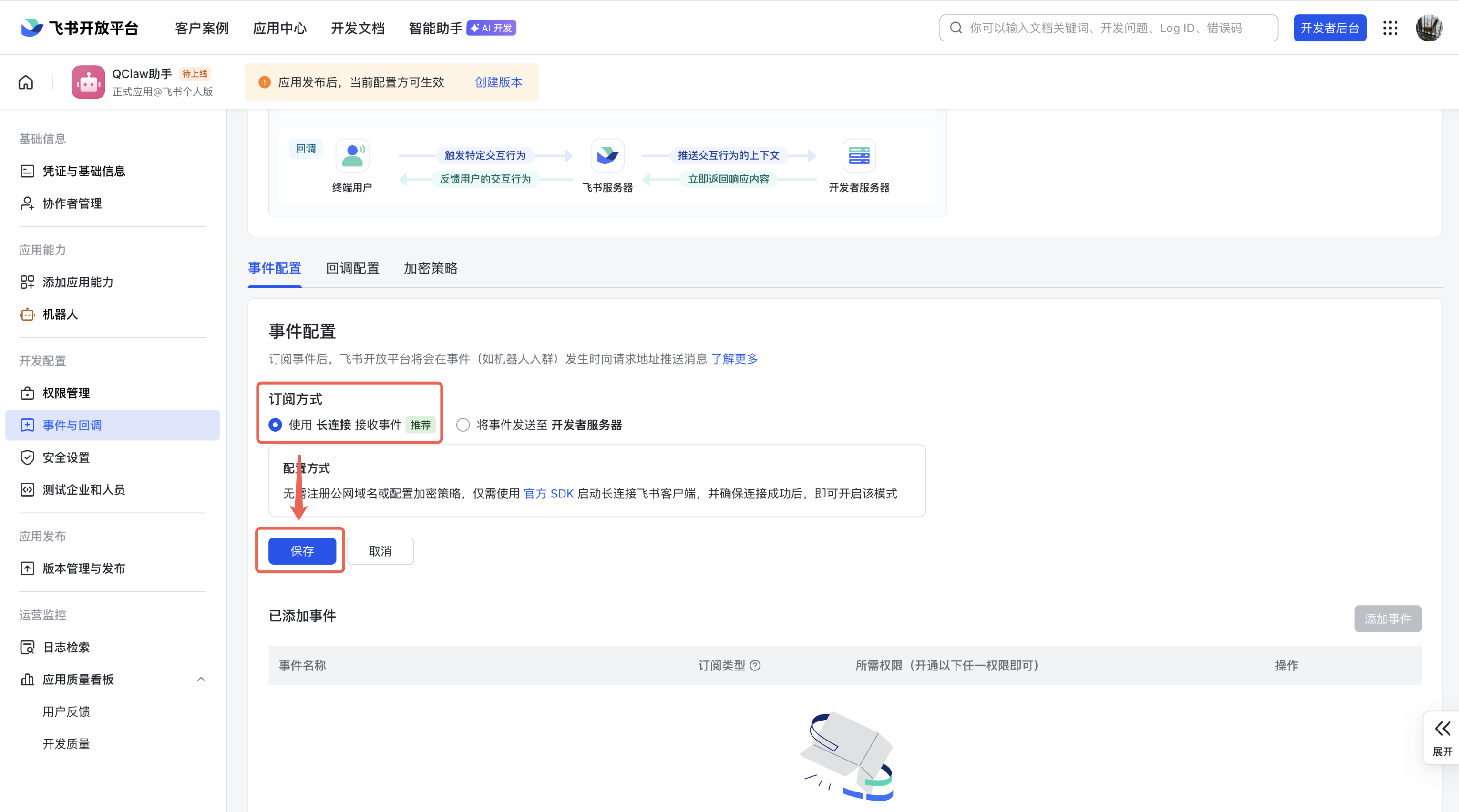1459x812 pixels.
Task: Switch to the 回调配置 tab
Action: tap(352, 268)
